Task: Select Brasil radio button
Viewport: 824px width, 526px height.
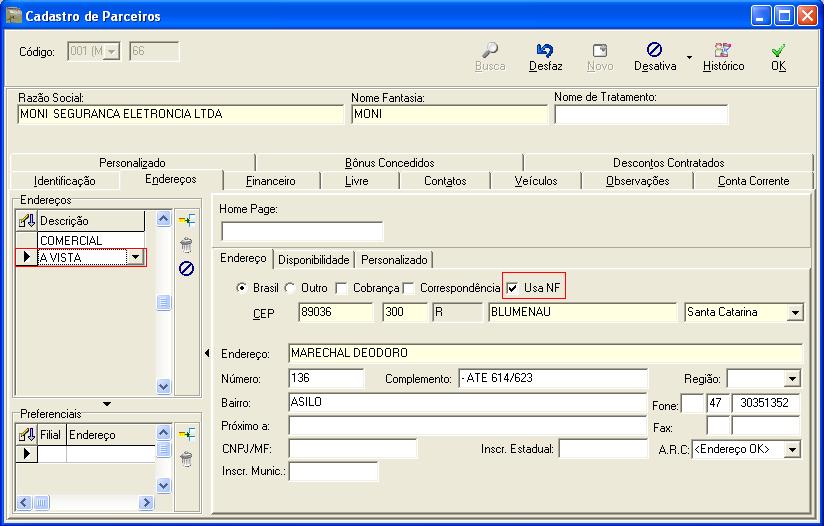Action: [241, 287]
